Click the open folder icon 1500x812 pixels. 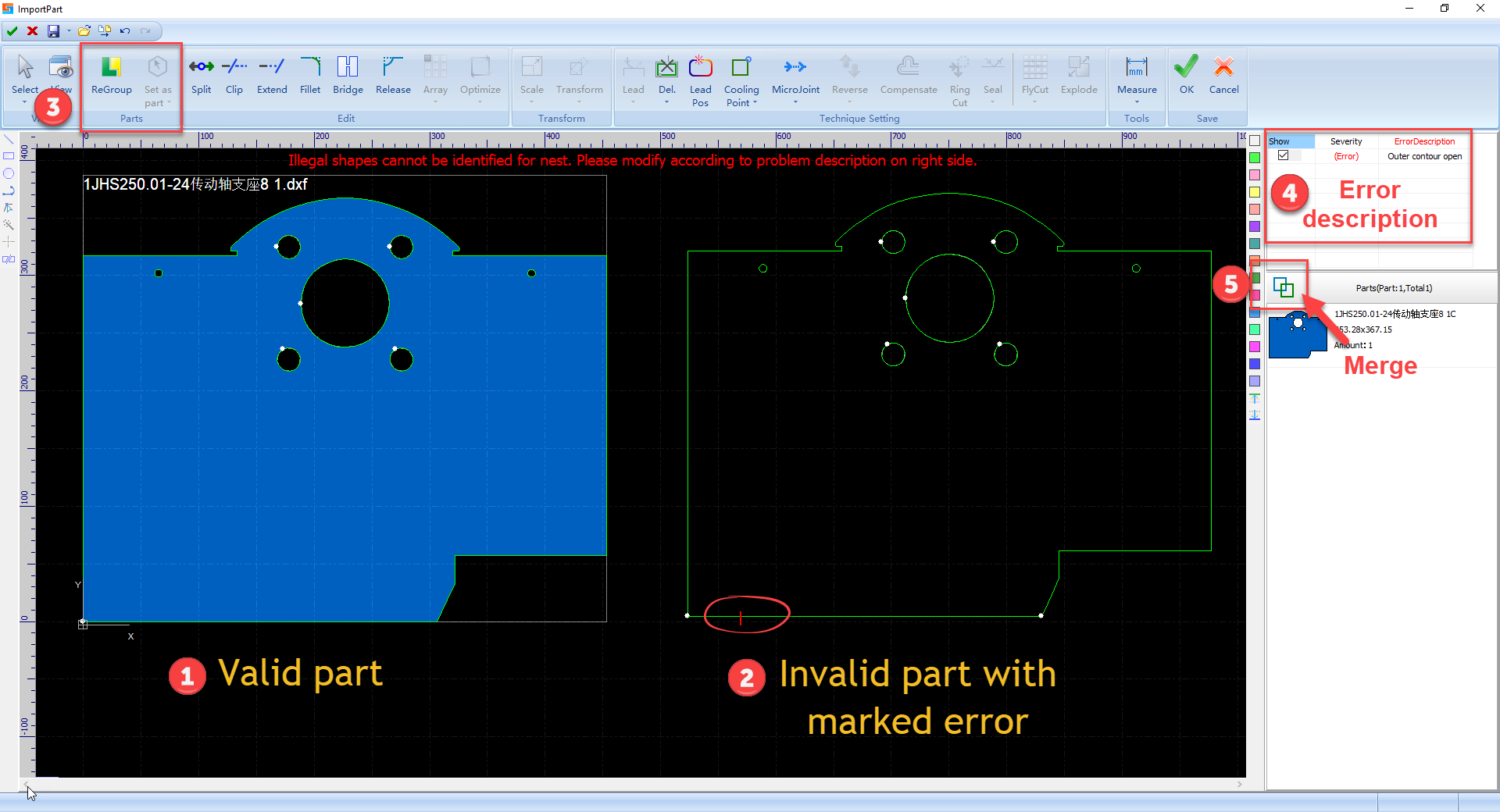pyautogui.click(x=84, y=31)
